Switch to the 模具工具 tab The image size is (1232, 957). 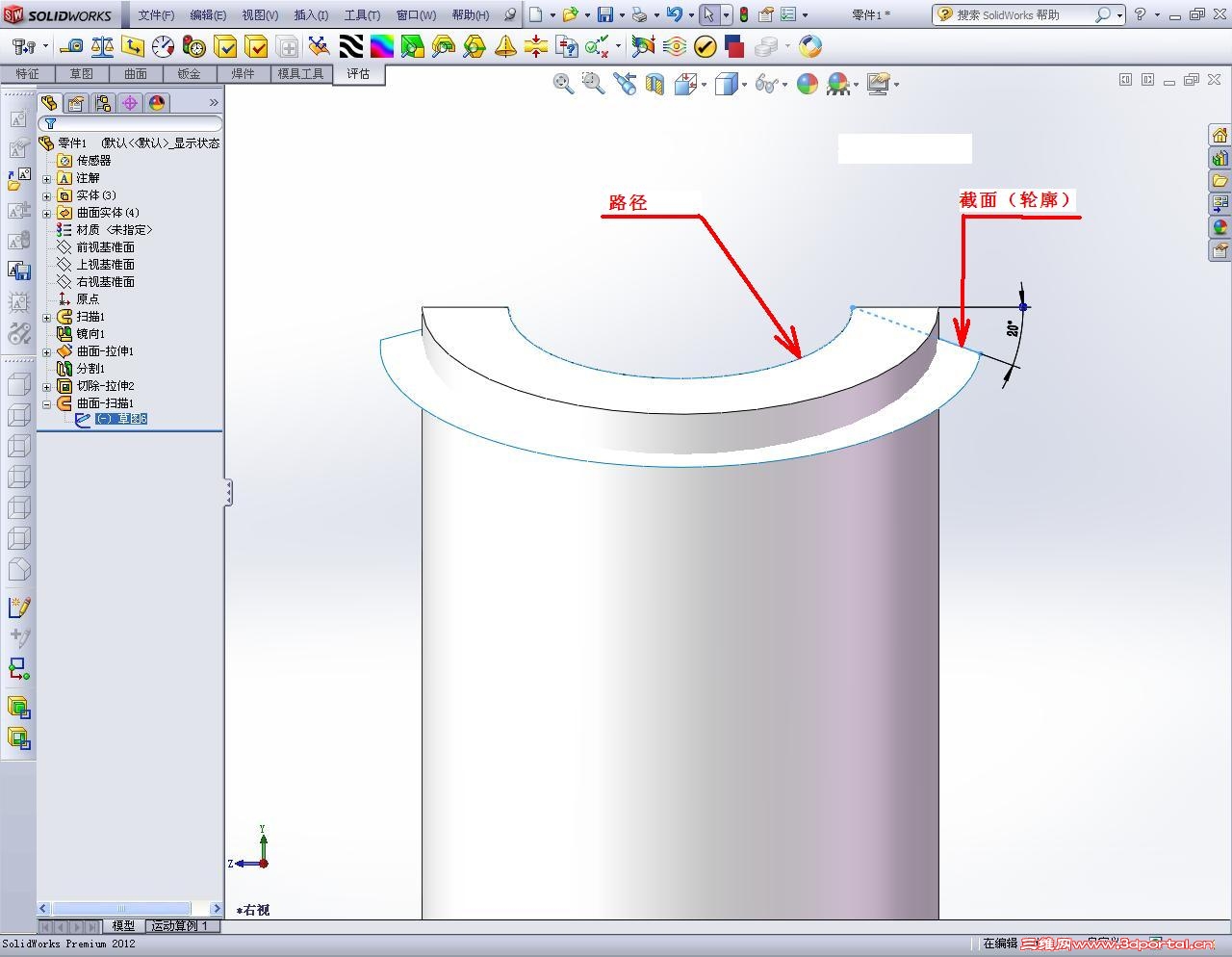(x=300, y=74)
